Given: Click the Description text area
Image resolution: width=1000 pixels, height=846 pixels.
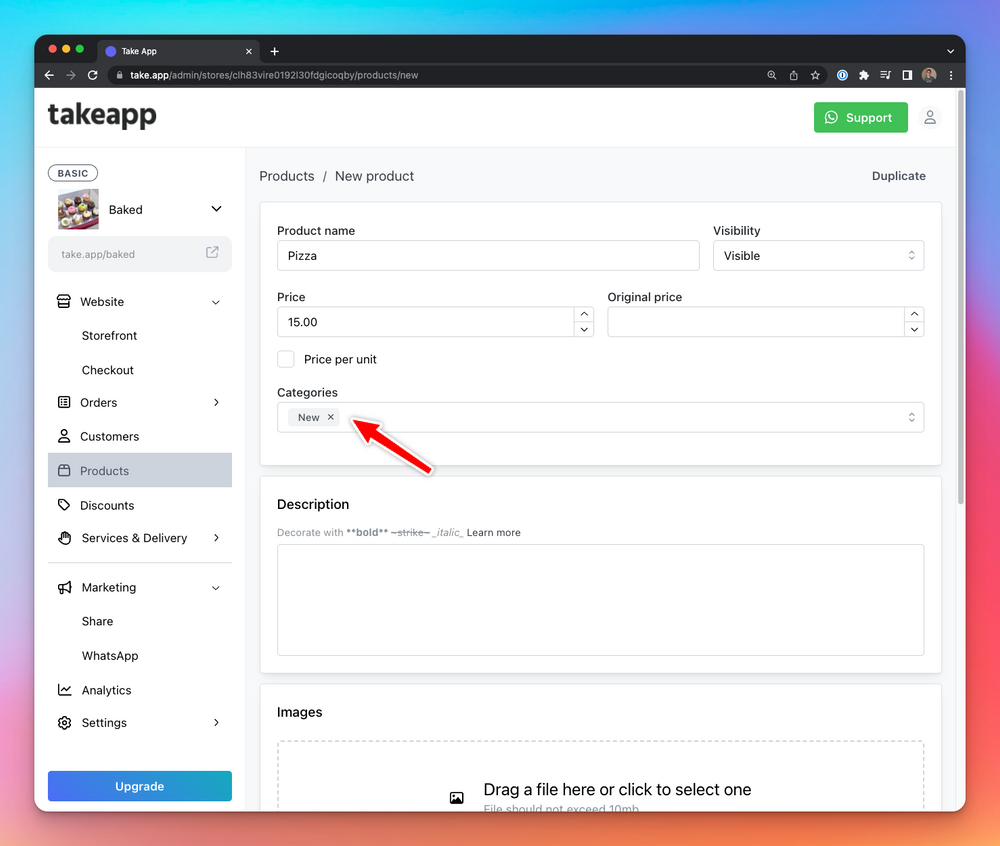Looking at the screenshot, I should 600,600.
